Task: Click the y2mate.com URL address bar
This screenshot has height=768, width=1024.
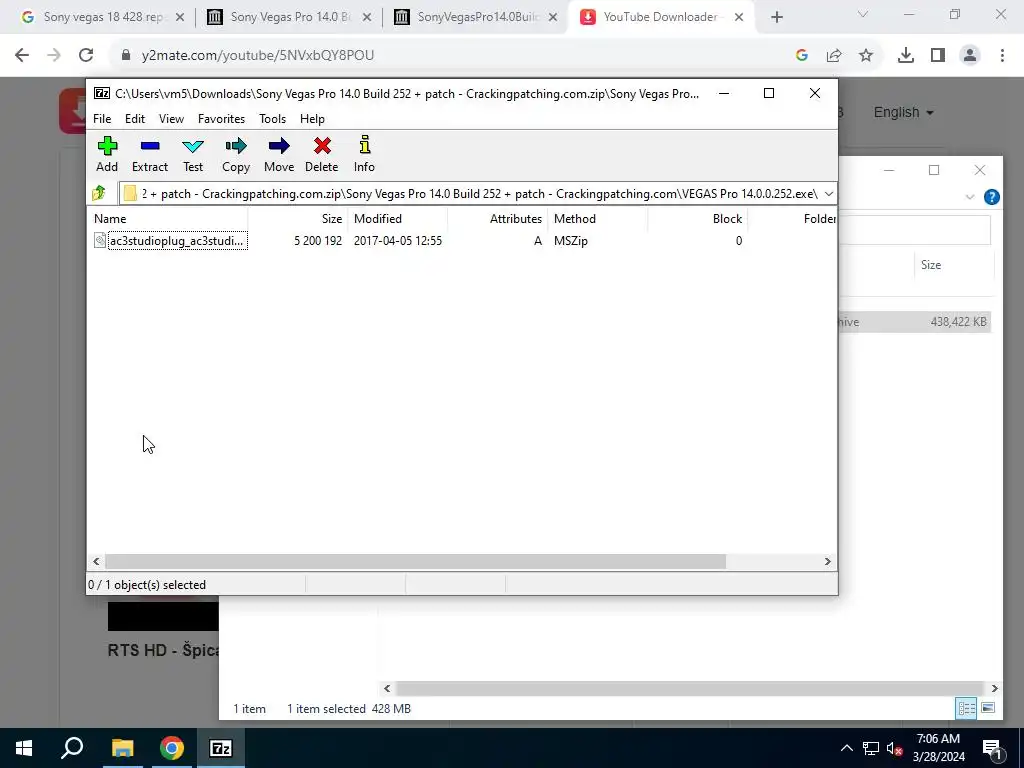Action: pos(258,56)
